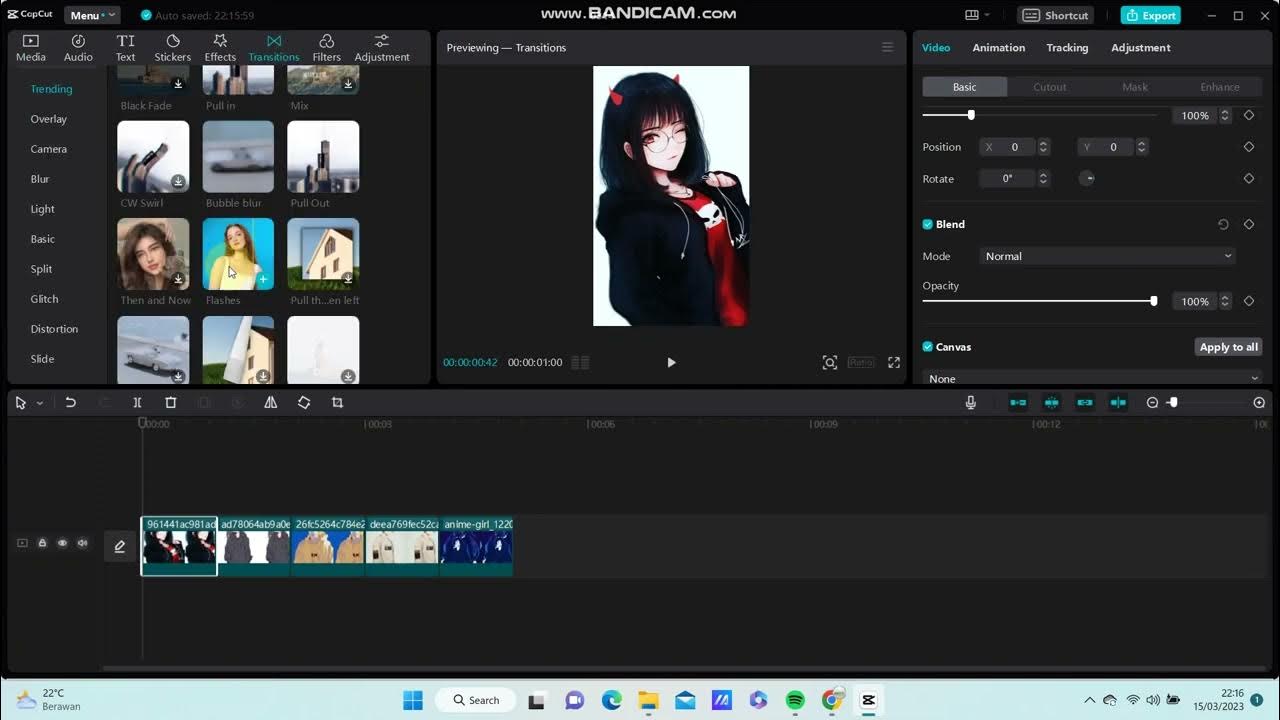Screen dimensions: 1280x720
Task: Click the rotation dial knob
Action: tap(1088, 178)
